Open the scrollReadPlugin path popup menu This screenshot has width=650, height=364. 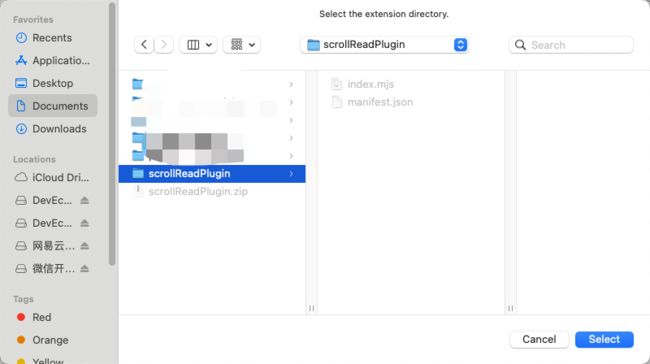[384, 44]
